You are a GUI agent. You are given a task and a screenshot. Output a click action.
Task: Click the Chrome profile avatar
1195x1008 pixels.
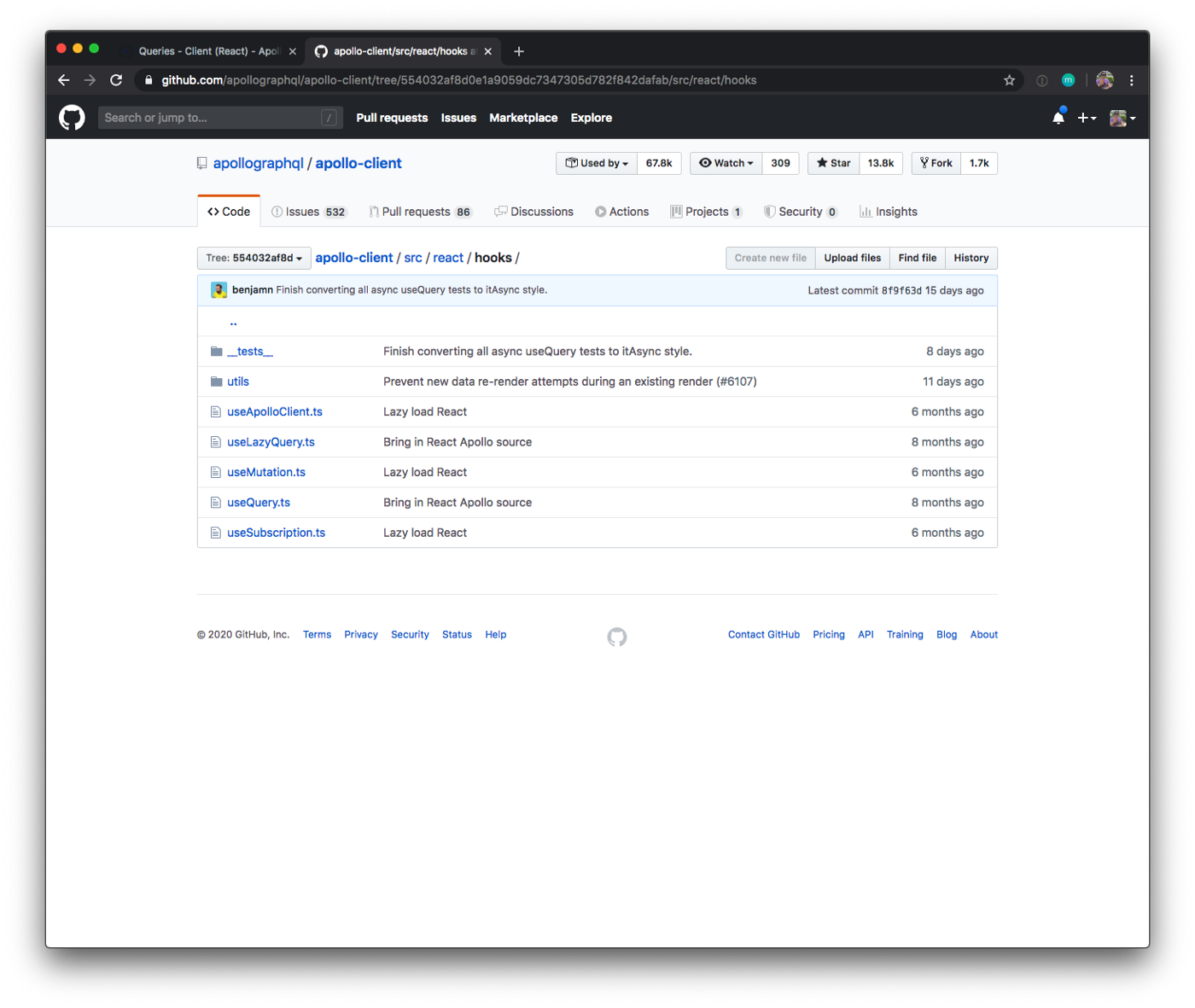click(x=1105, y=80)
